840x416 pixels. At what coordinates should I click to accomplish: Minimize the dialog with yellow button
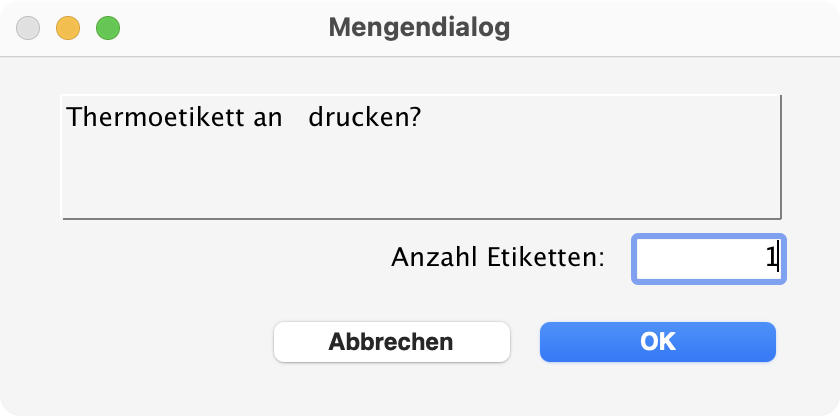(68, 28)
